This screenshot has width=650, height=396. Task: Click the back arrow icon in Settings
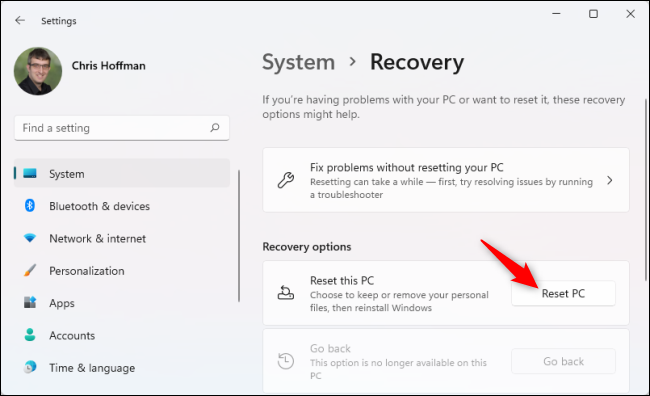[20, 20]
